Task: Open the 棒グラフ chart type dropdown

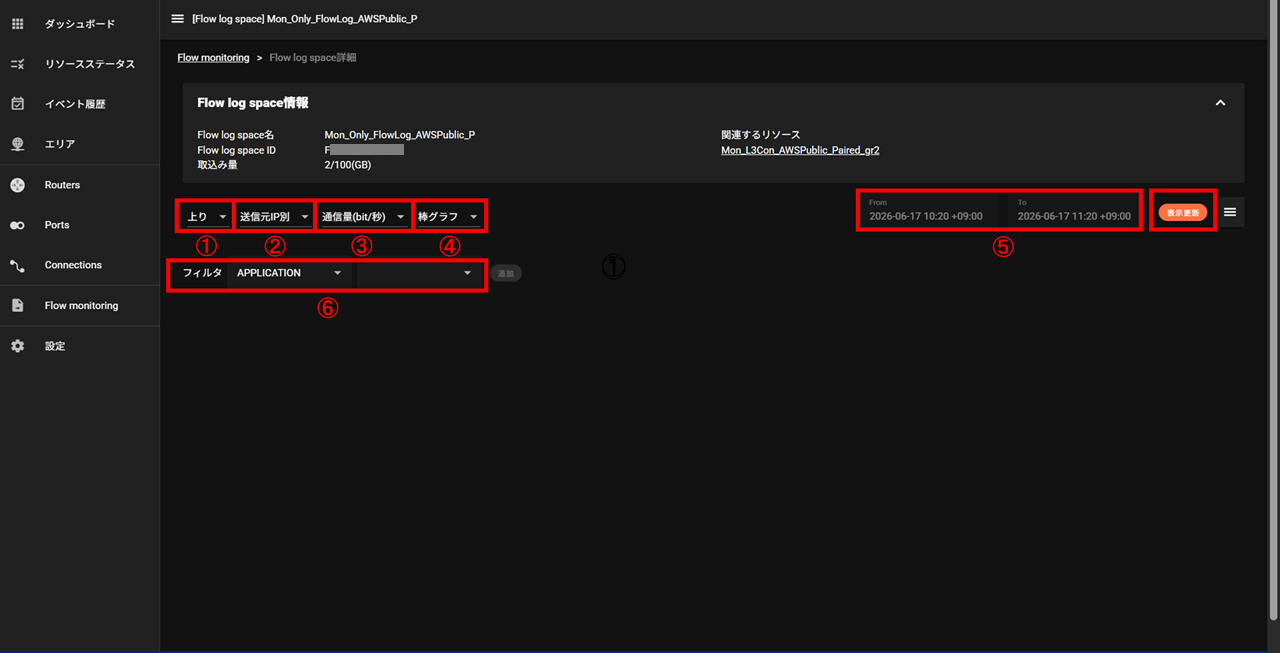Action: pos(449,216)
